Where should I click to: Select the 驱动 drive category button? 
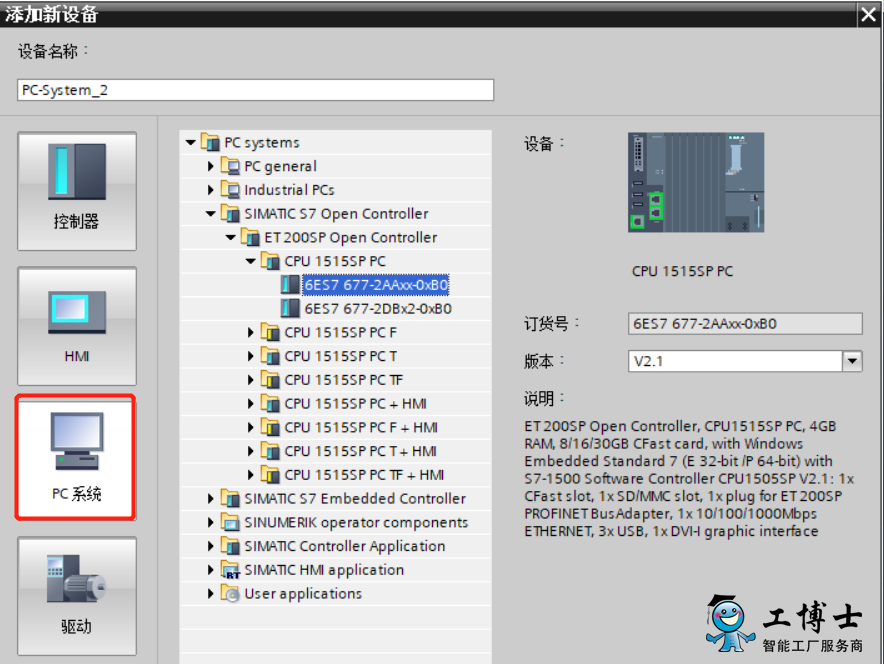click(77, 596)
